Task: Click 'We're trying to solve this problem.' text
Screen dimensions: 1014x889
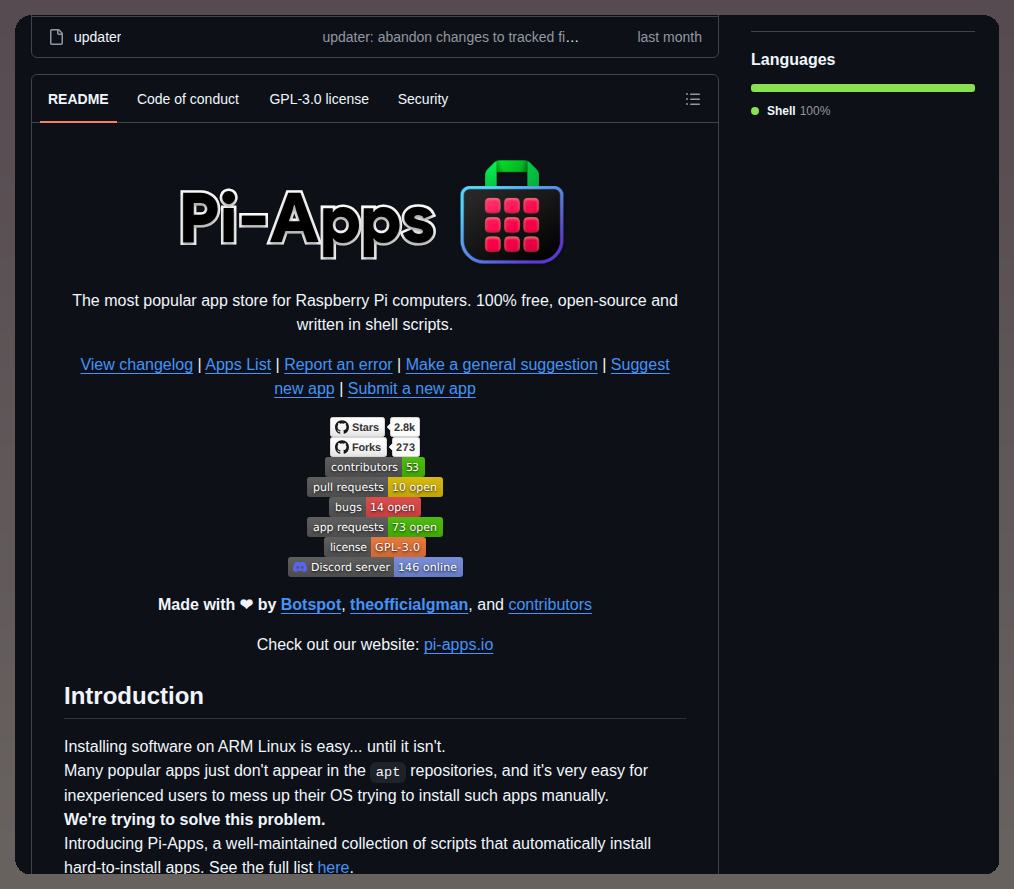Action: coord(195,819)
